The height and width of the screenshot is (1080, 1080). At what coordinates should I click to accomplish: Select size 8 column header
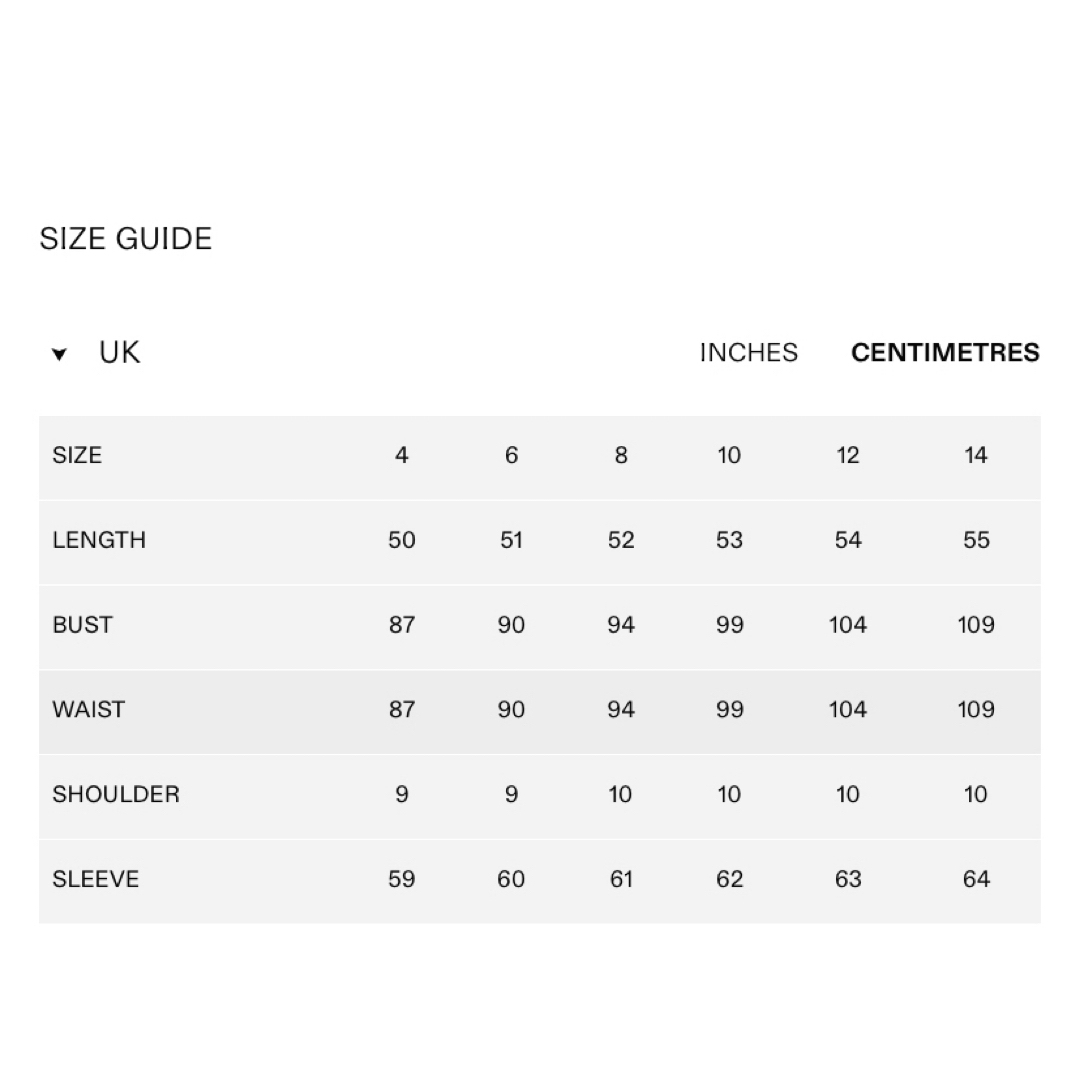pos(621,455)
